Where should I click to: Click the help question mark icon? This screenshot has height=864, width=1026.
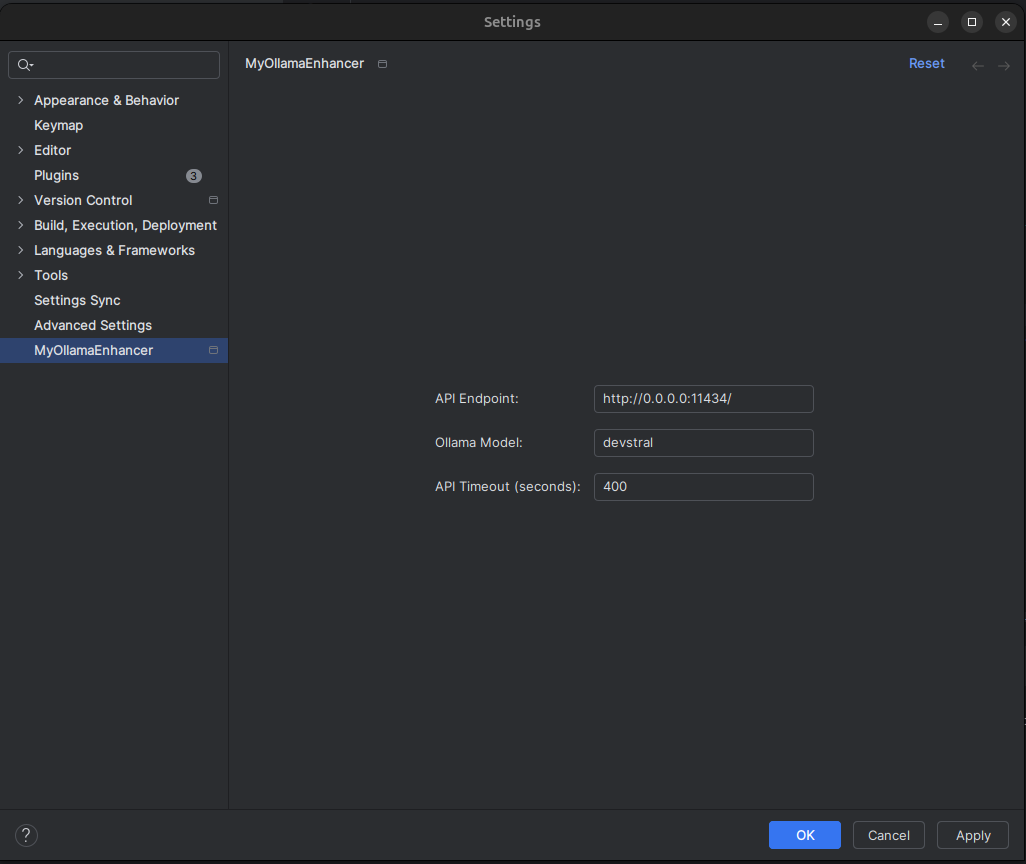click(x=26, y=835)
